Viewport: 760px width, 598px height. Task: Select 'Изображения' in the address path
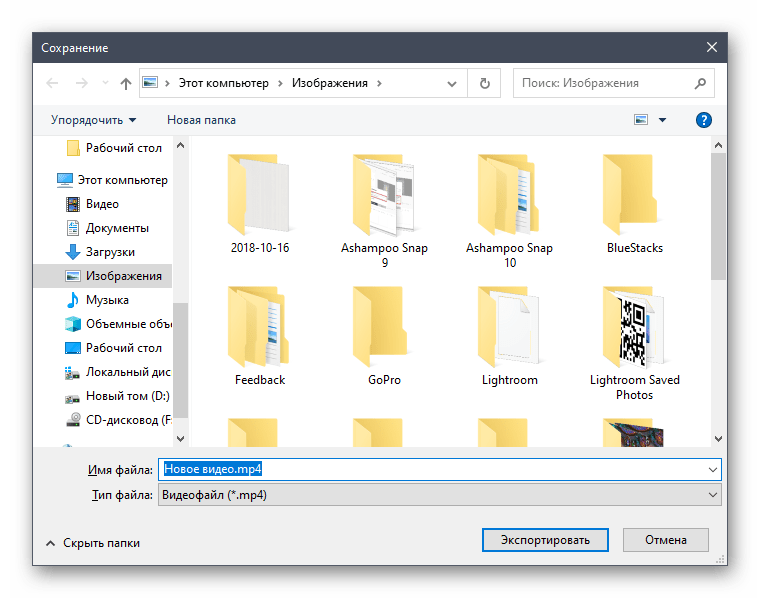click(330, 83)
